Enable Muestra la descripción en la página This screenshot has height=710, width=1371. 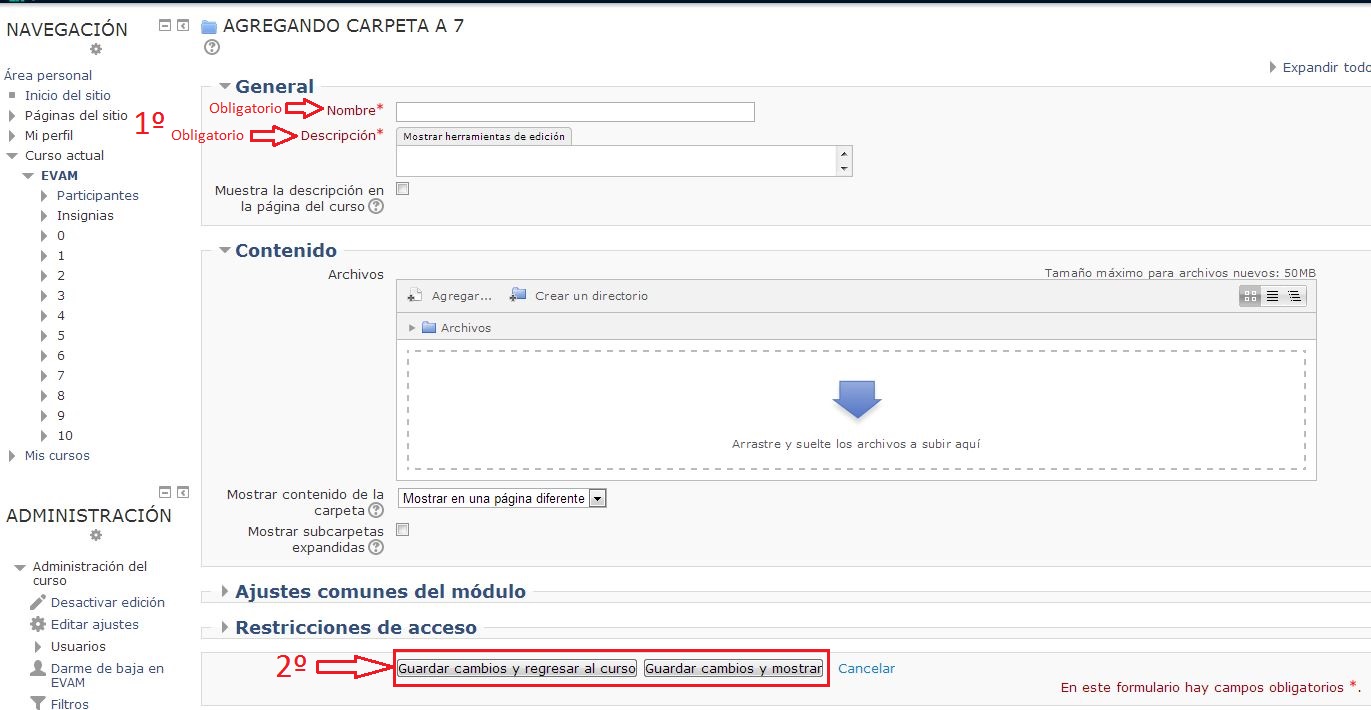pyautogui.click(x=402, y=188)
